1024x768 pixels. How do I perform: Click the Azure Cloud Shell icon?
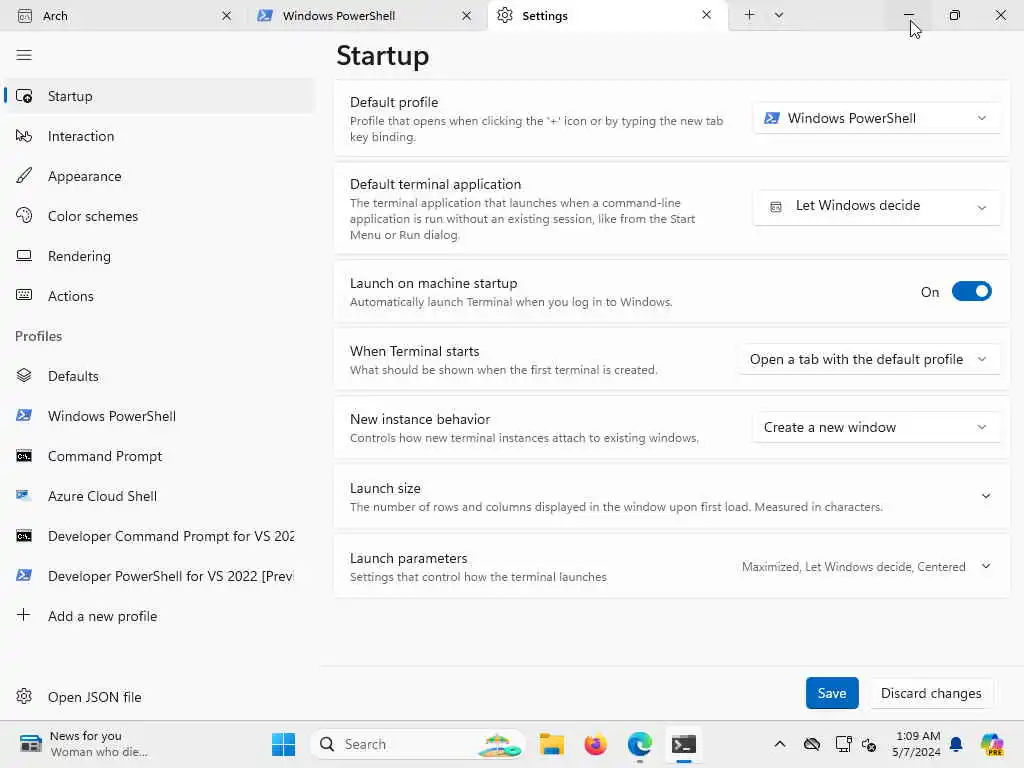tap(24, 496)
